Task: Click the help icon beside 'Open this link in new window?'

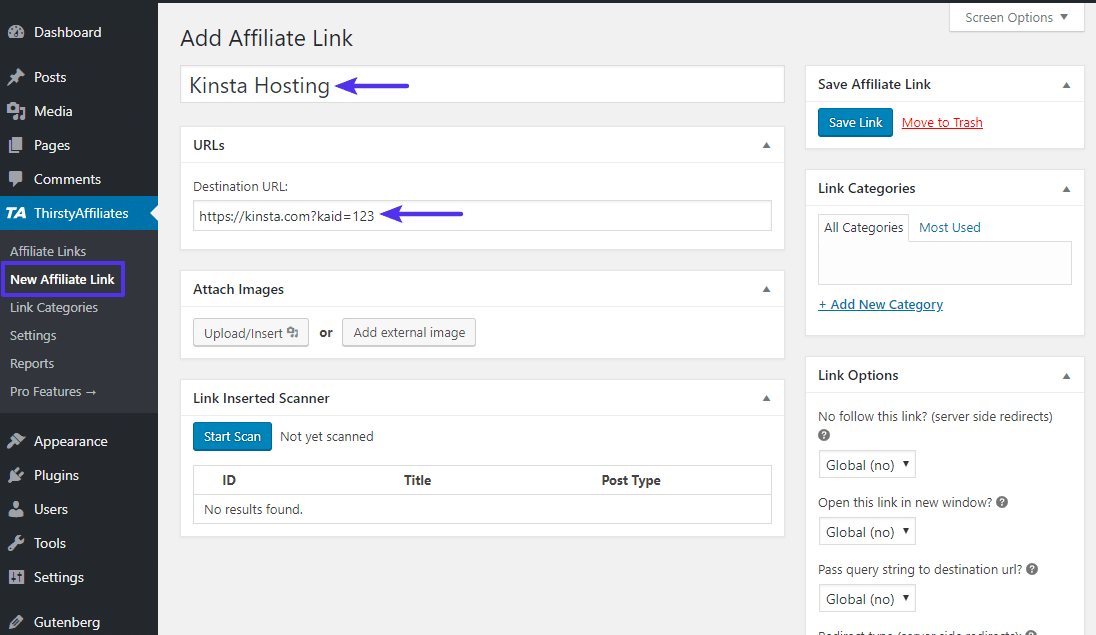Action: coord(1001,502)
